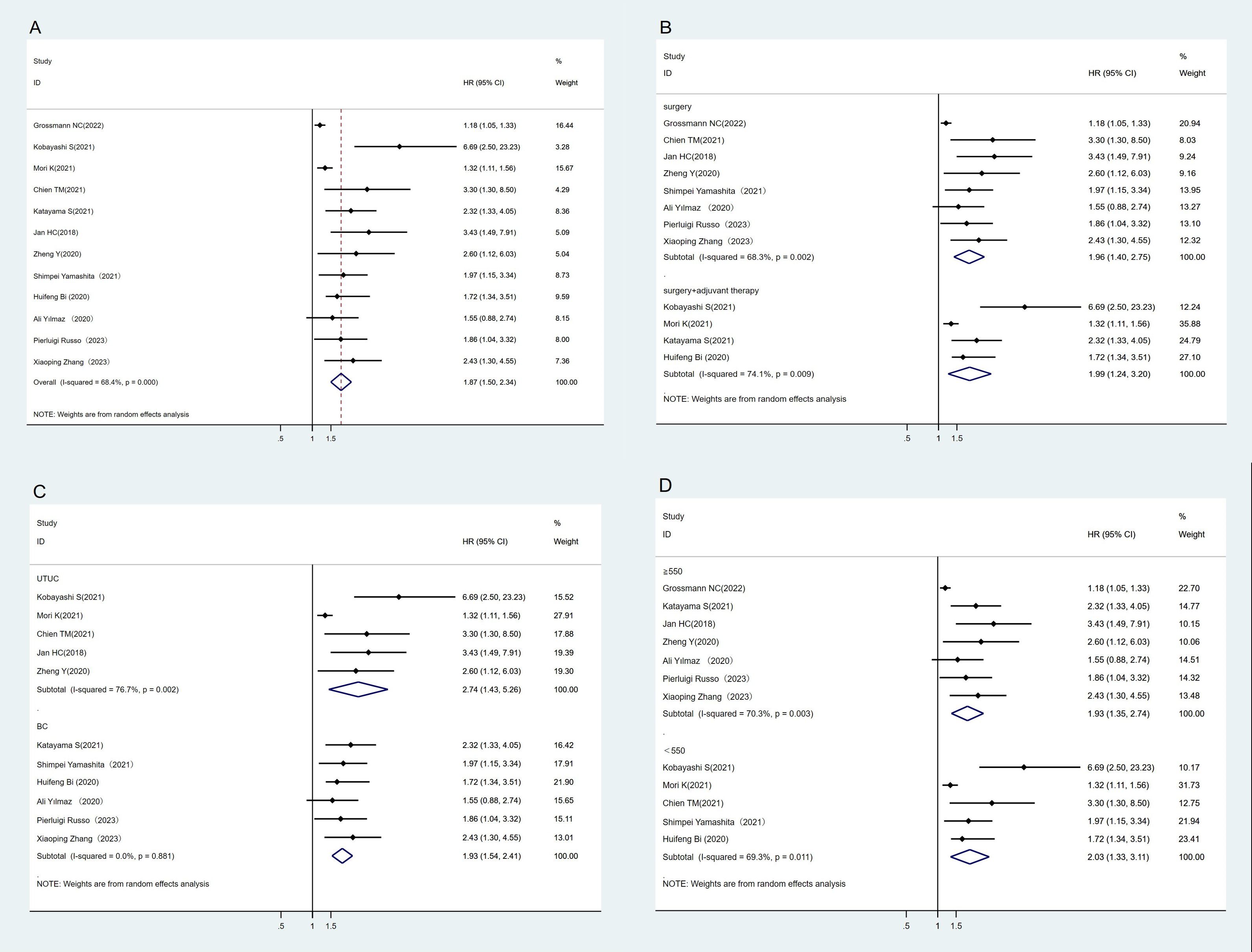Click weight 31.73 in panel D

(x=1189, y=785)
